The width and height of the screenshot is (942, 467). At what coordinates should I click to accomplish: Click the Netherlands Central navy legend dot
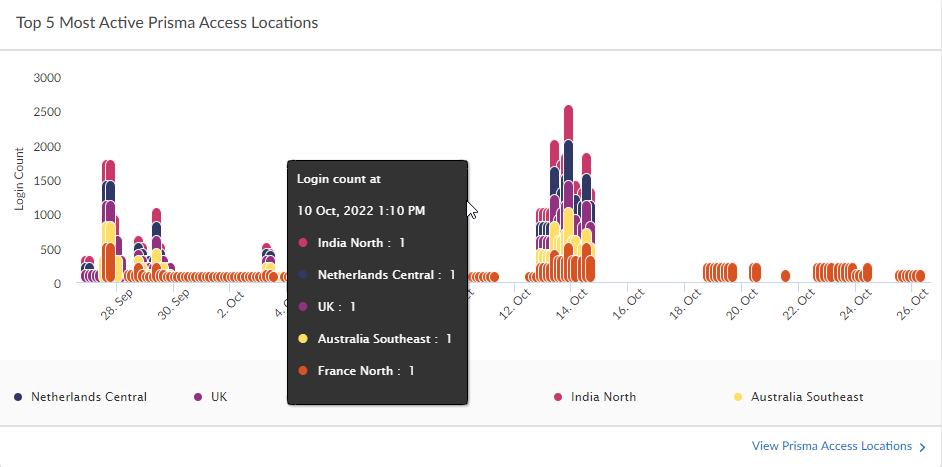click(19, 397)
